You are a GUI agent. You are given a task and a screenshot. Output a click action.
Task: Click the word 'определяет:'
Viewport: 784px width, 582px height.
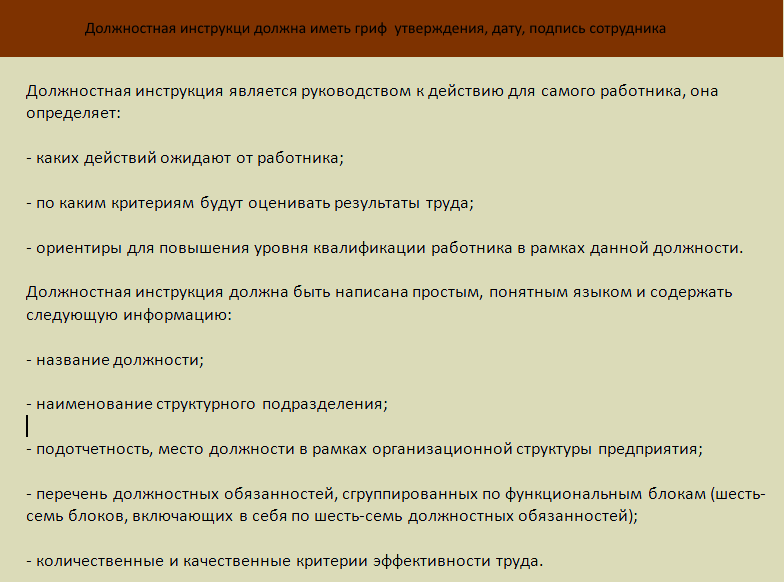74,113
